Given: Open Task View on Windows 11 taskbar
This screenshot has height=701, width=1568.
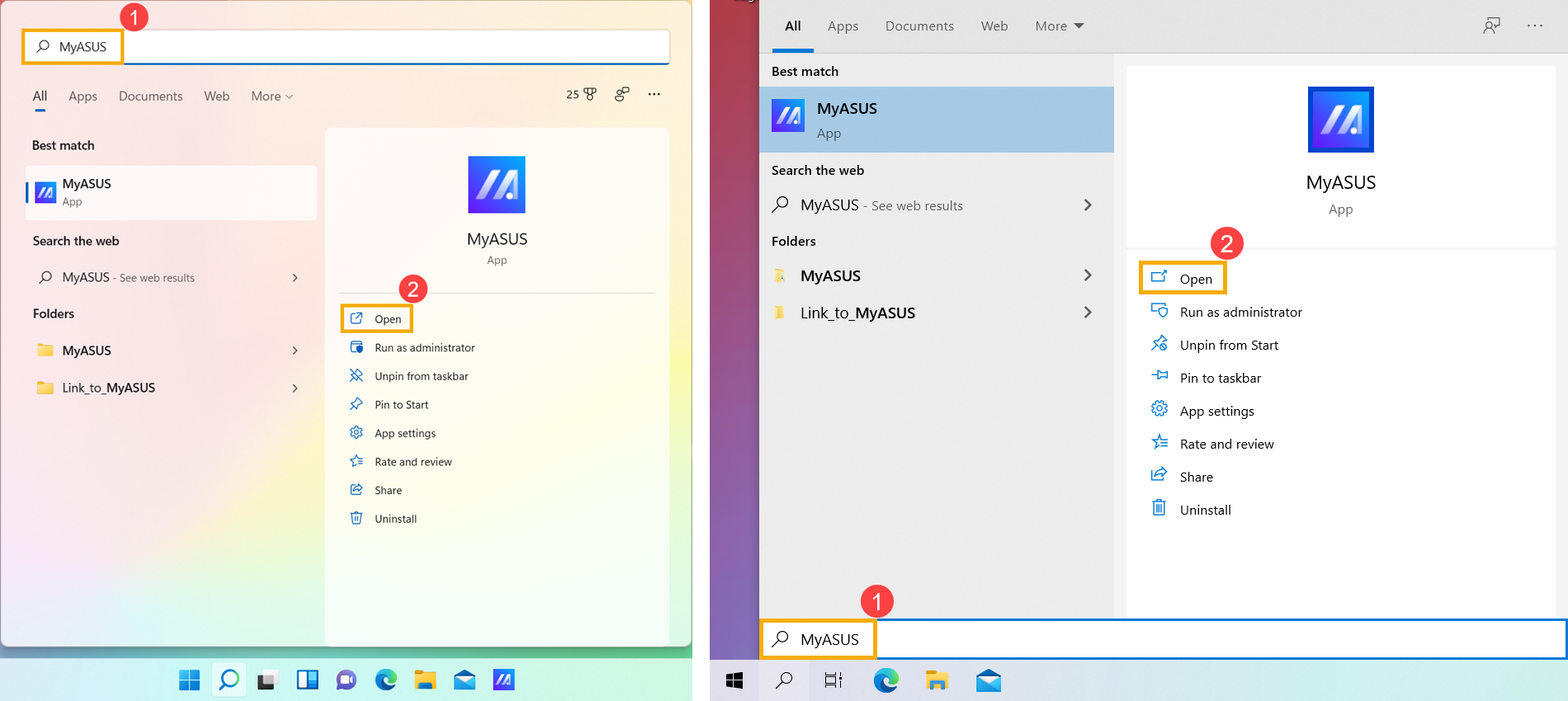Looking at the screenshot, I should (x=267, y=680).
